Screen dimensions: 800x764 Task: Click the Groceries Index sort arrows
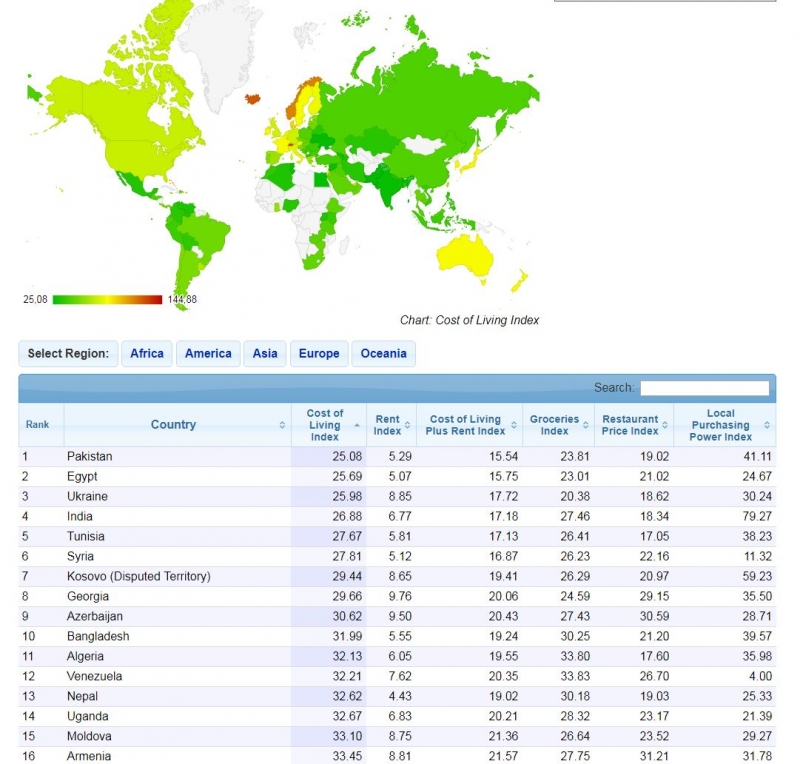pyautogui.click(x=587, y=425)
